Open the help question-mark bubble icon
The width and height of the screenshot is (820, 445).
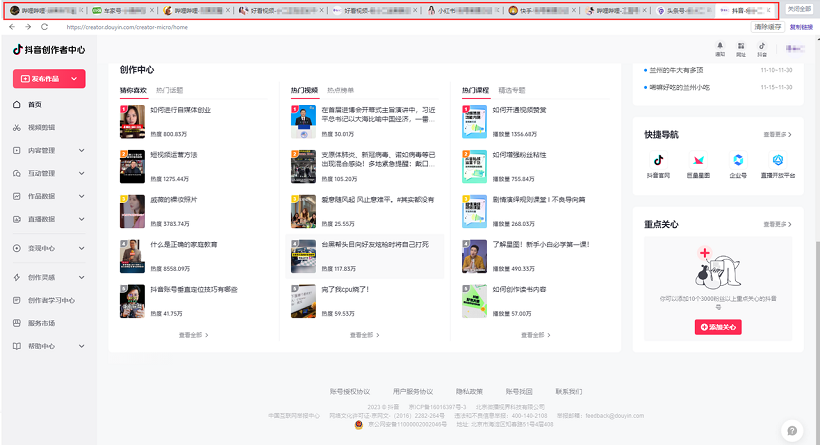point(792,431)
